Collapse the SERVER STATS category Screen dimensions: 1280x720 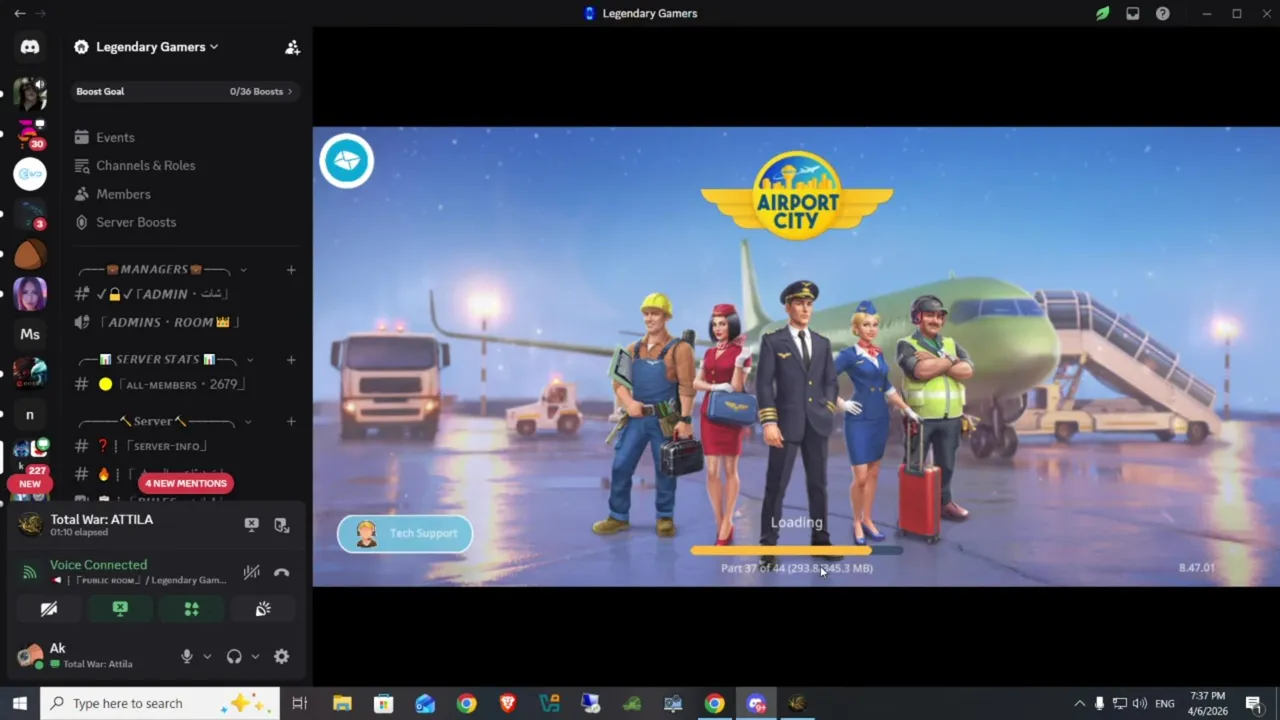pyautogui.click(x=165, y=359)
